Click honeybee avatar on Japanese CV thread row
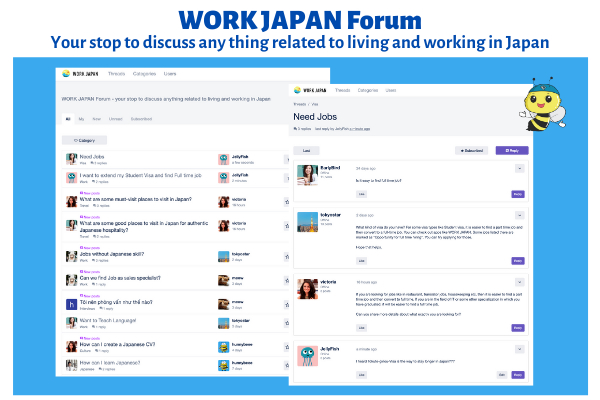Screen dimensions: 600x400 [223, 345]
